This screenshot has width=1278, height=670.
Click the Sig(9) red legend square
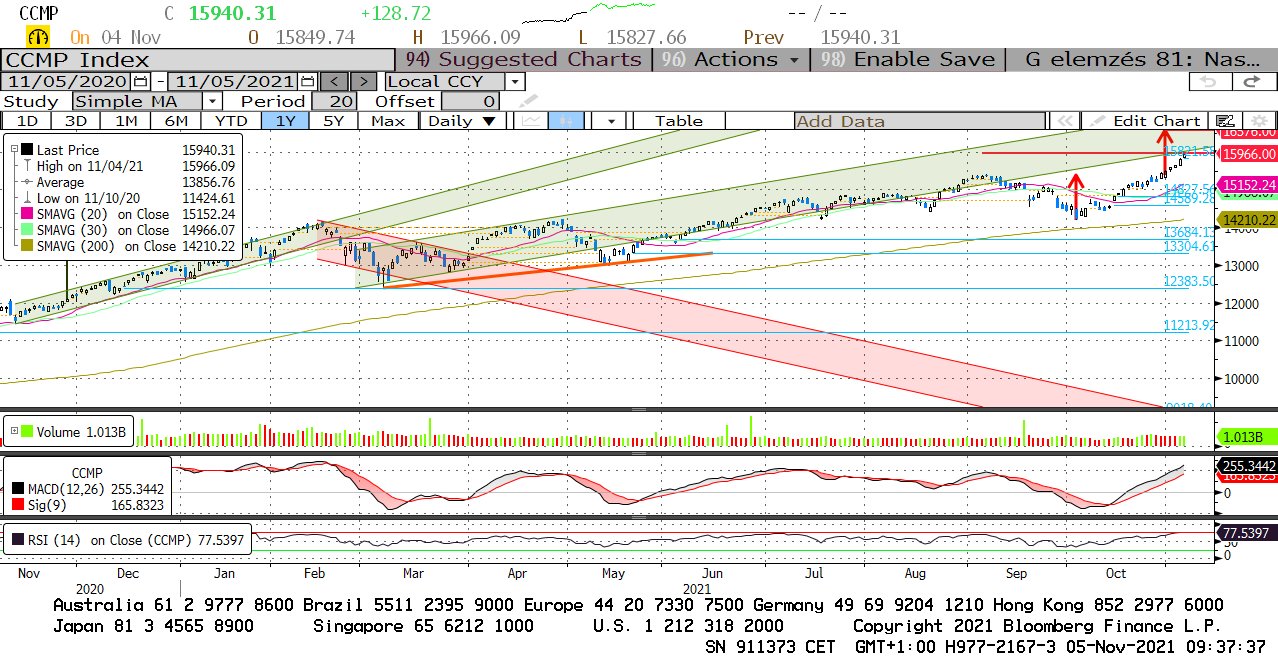click(x=20, y=506)
